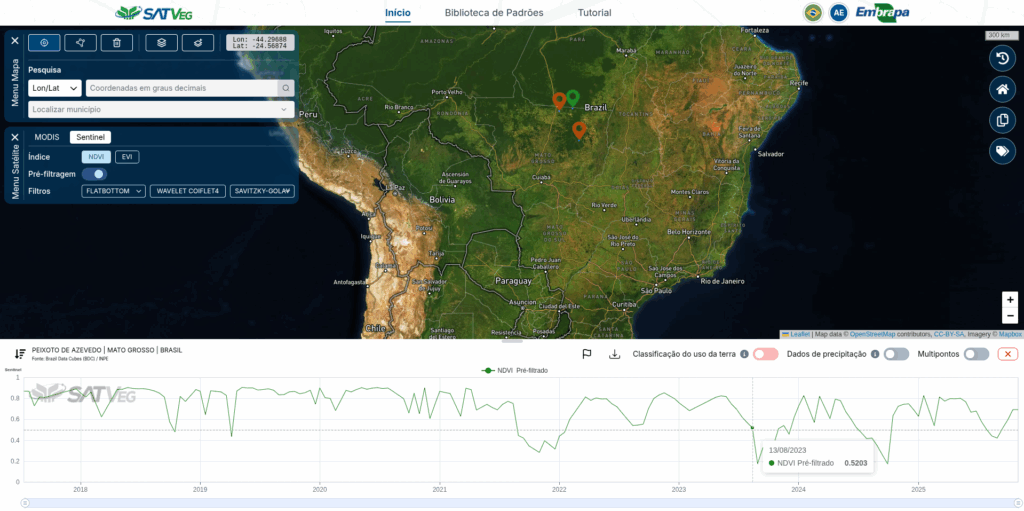The image size is (1024, 511).
Task: Select the point marker tool button
Action: click(44, 42)
